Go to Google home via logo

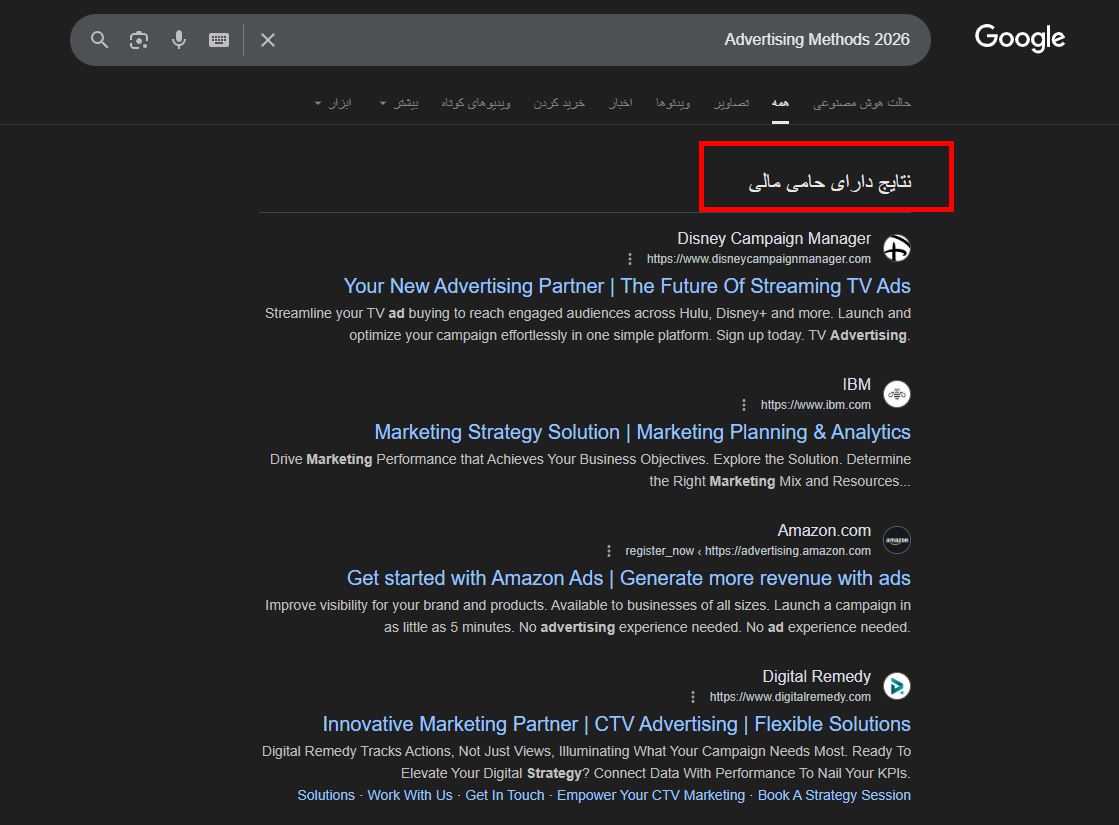(x=1019, y=38)
